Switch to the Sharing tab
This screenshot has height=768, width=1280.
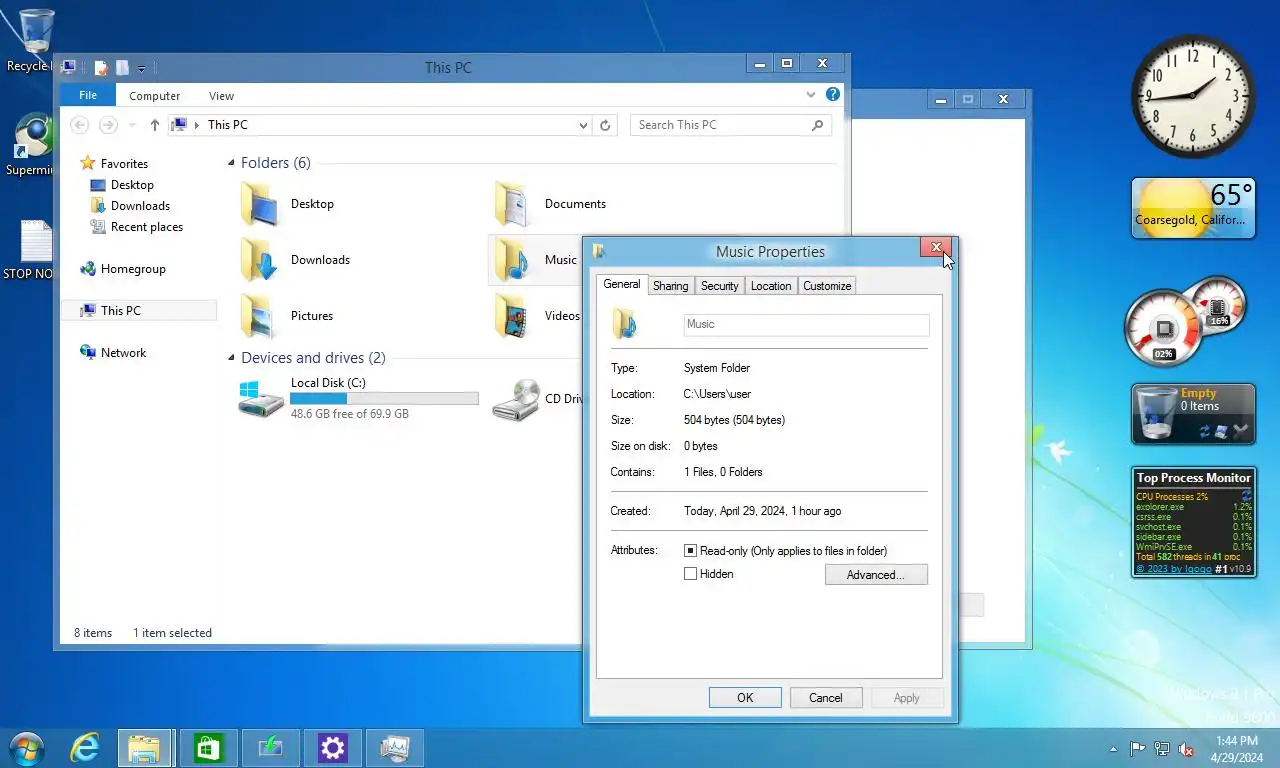[670, 286]
